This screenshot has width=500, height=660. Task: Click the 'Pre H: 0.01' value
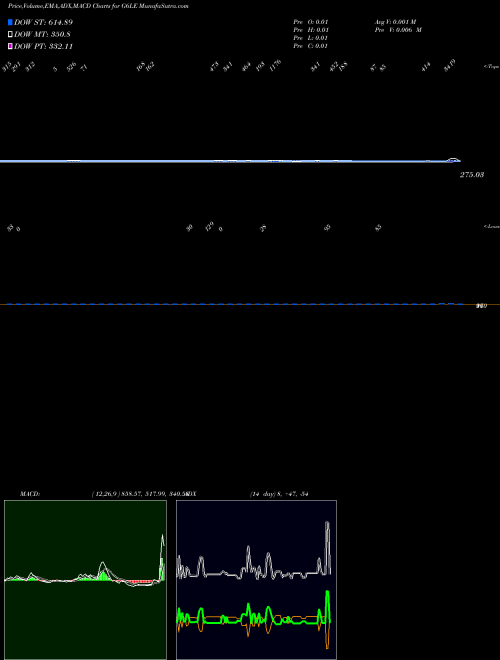point(311,30)
